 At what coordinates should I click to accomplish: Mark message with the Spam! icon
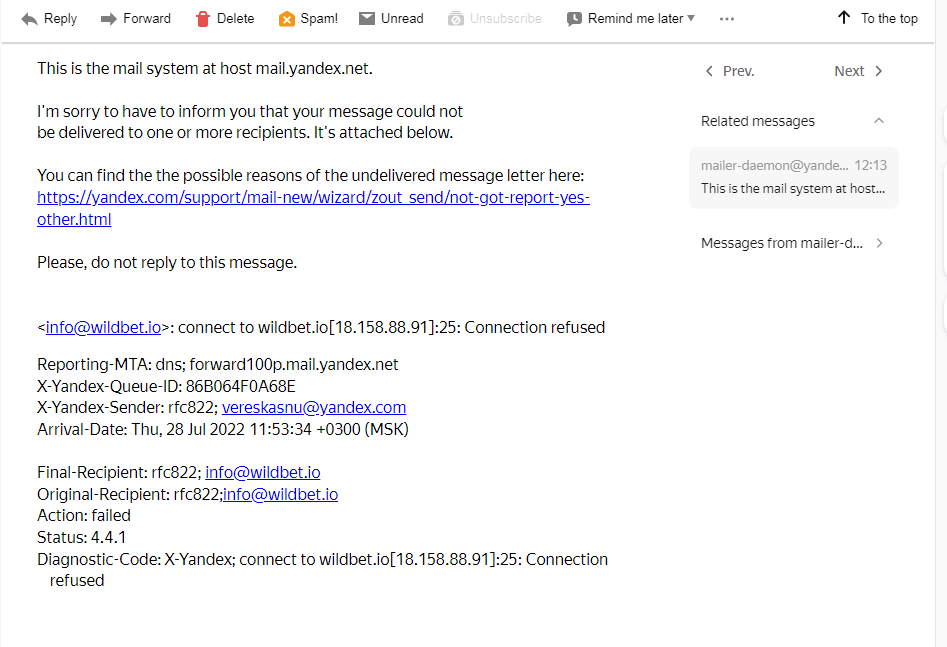(287, 19)
